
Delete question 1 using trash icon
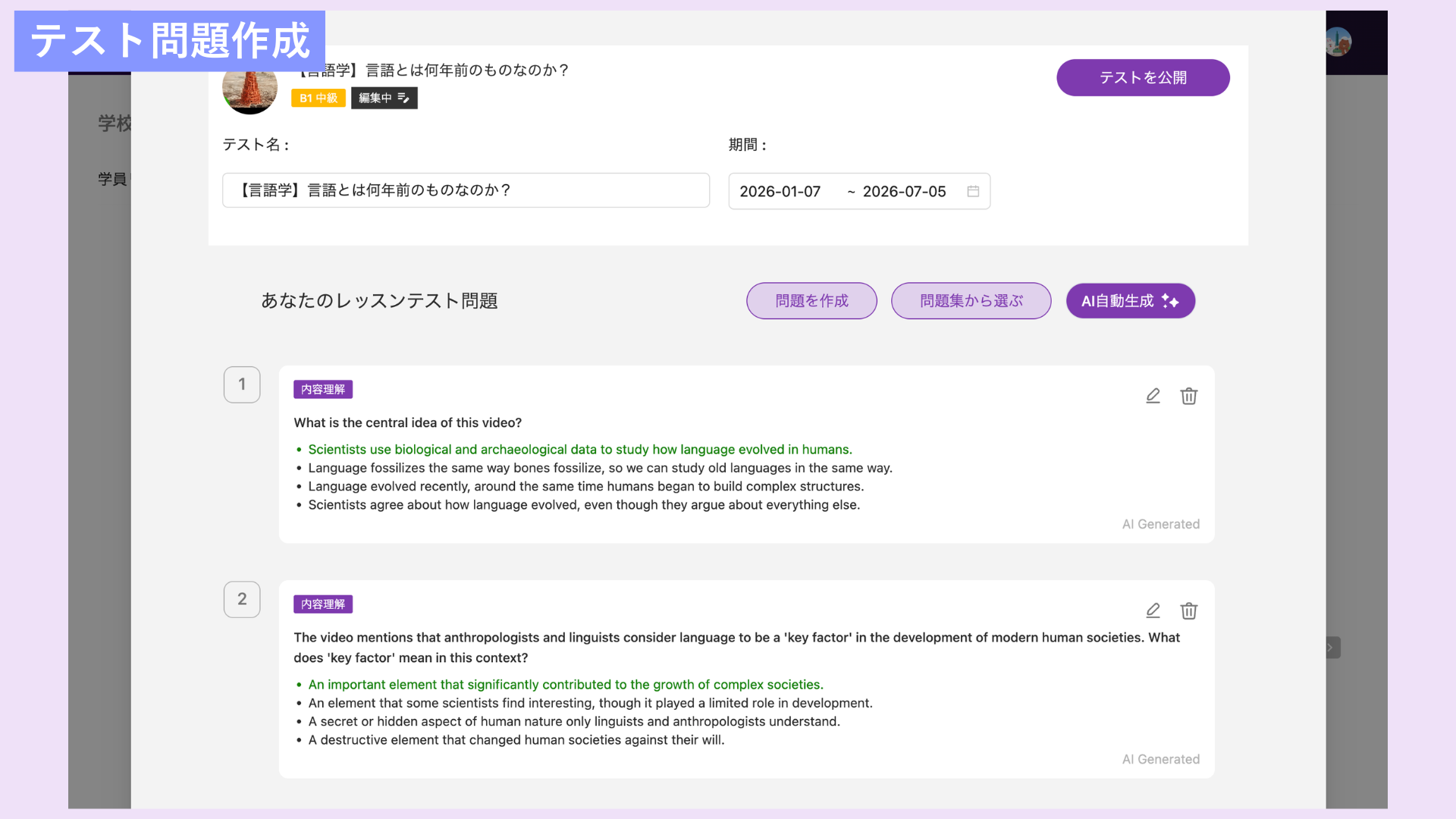point(1188,396)
